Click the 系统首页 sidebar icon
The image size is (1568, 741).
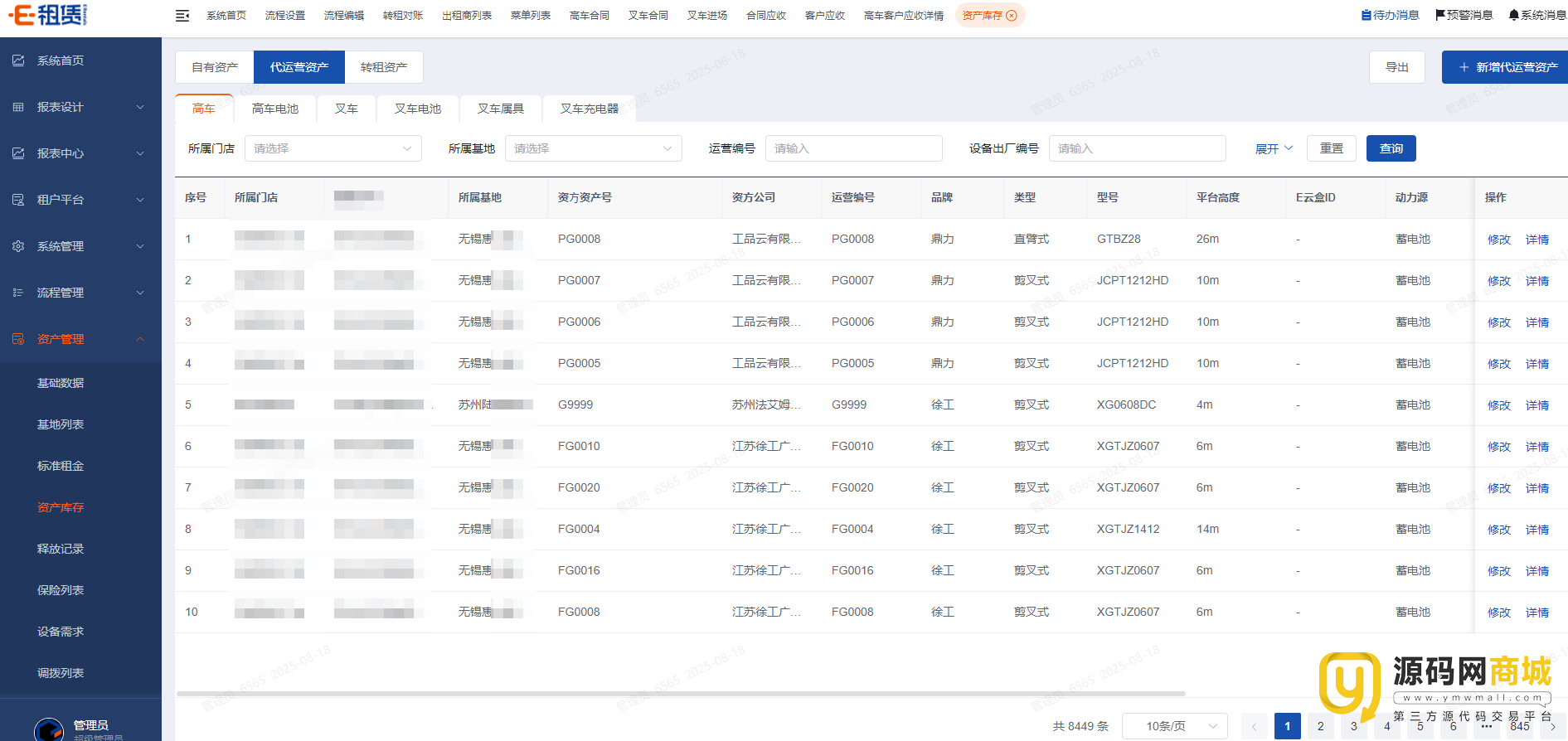click(x=18, y=61)
